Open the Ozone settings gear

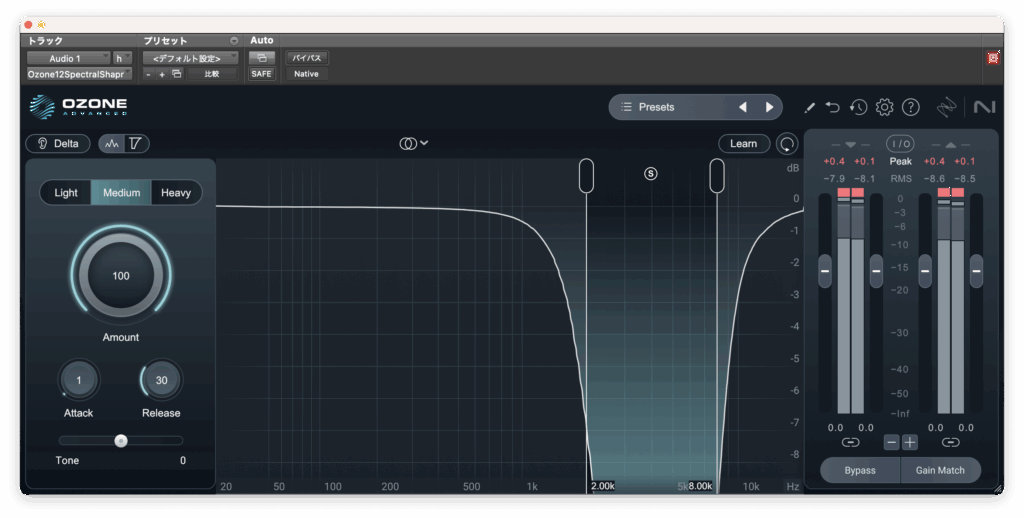[x=884, y=107]
